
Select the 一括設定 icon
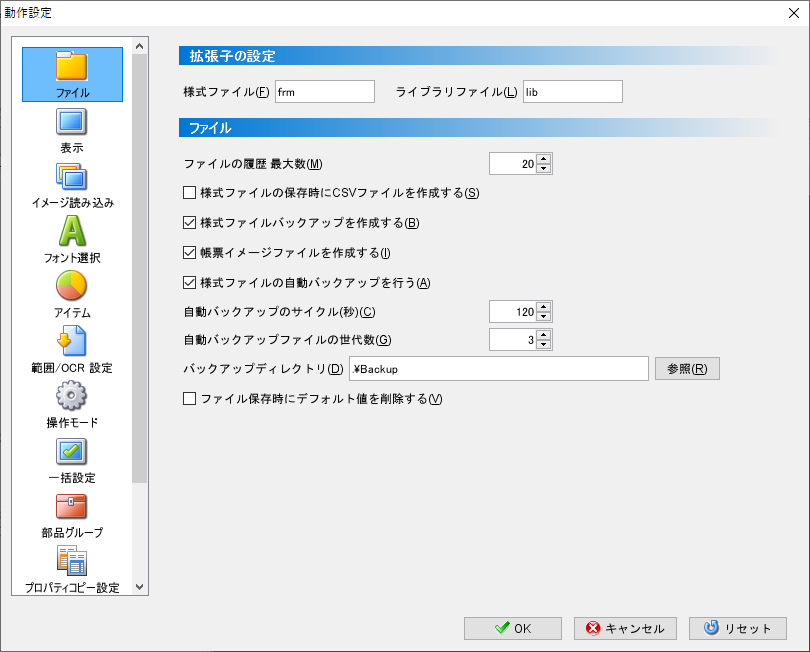tap(72, 453)
